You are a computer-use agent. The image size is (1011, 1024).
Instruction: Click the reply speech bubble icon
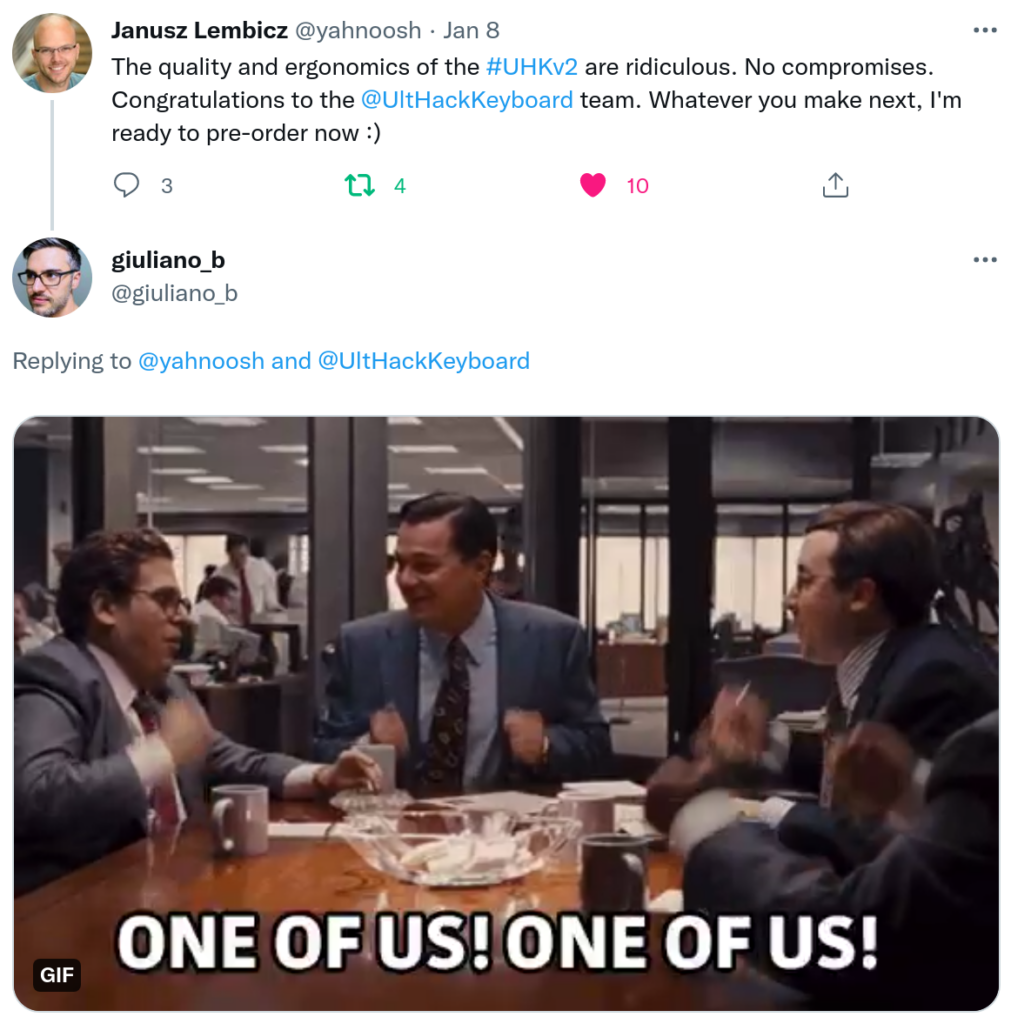pyautogui.click(x=126, y=185)
